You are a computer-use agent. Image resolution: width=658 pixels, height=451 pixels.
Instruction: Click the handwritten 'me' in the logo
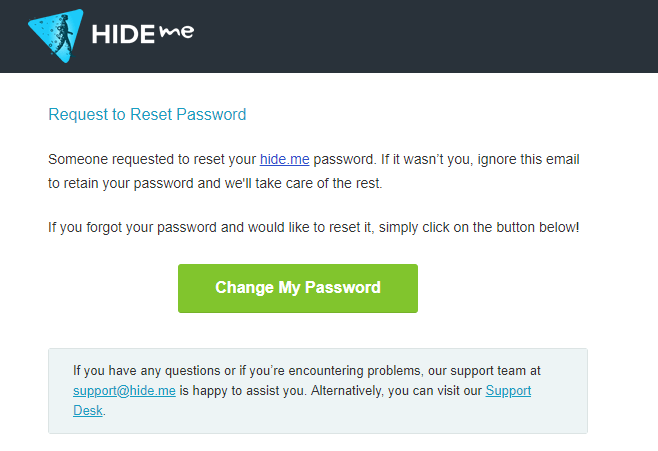[x=177, y=32]
